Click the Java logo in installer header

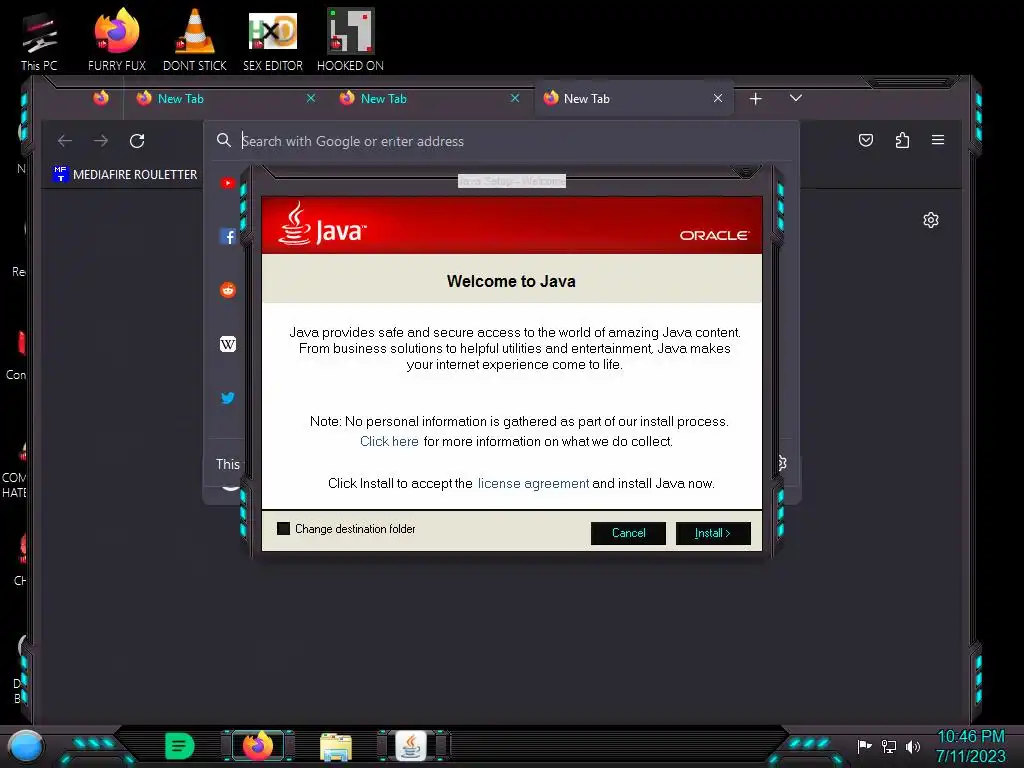click(x=322, y=224)
